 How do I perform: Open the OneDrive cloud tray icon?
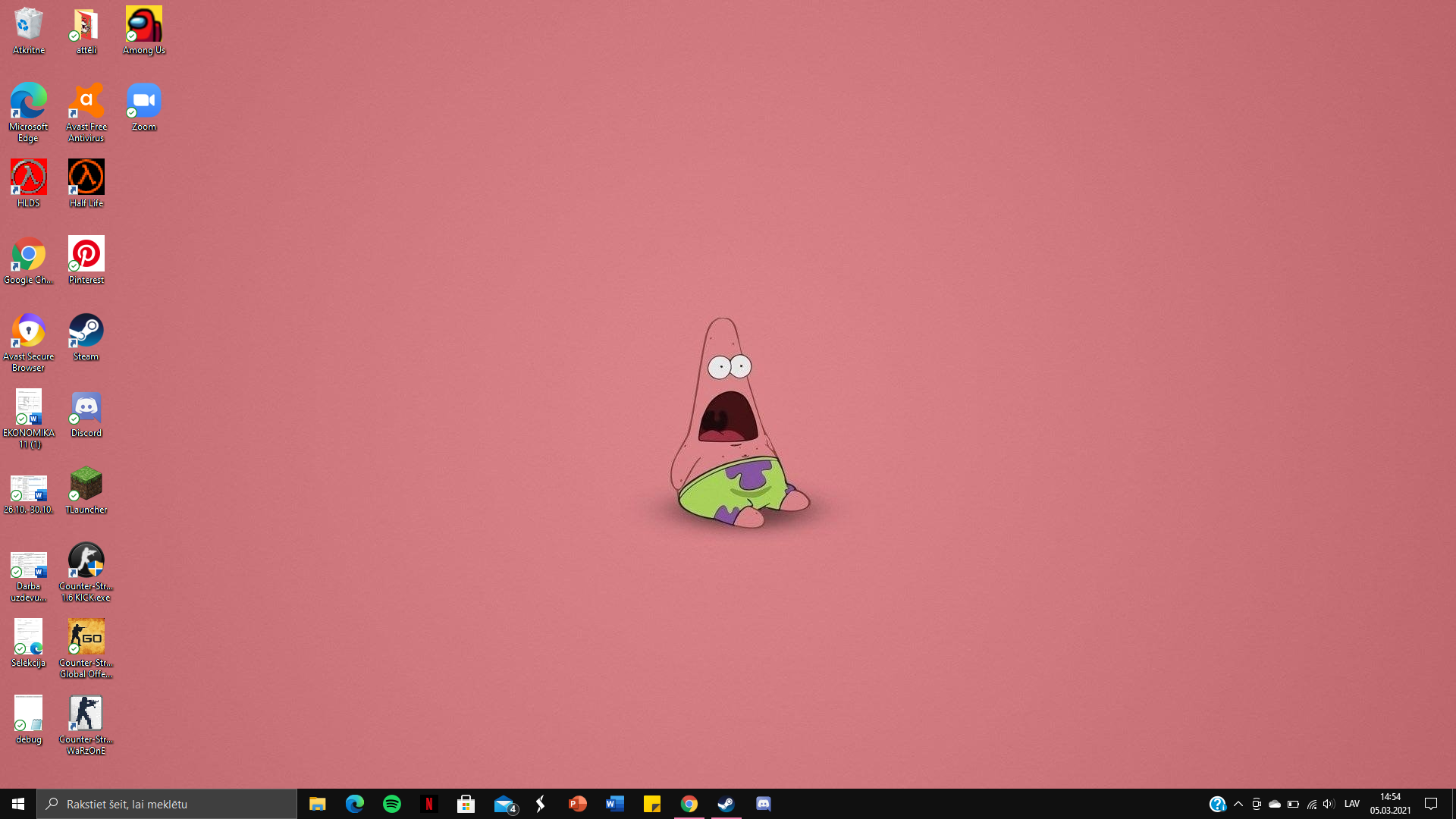[x=1275, y=804]
